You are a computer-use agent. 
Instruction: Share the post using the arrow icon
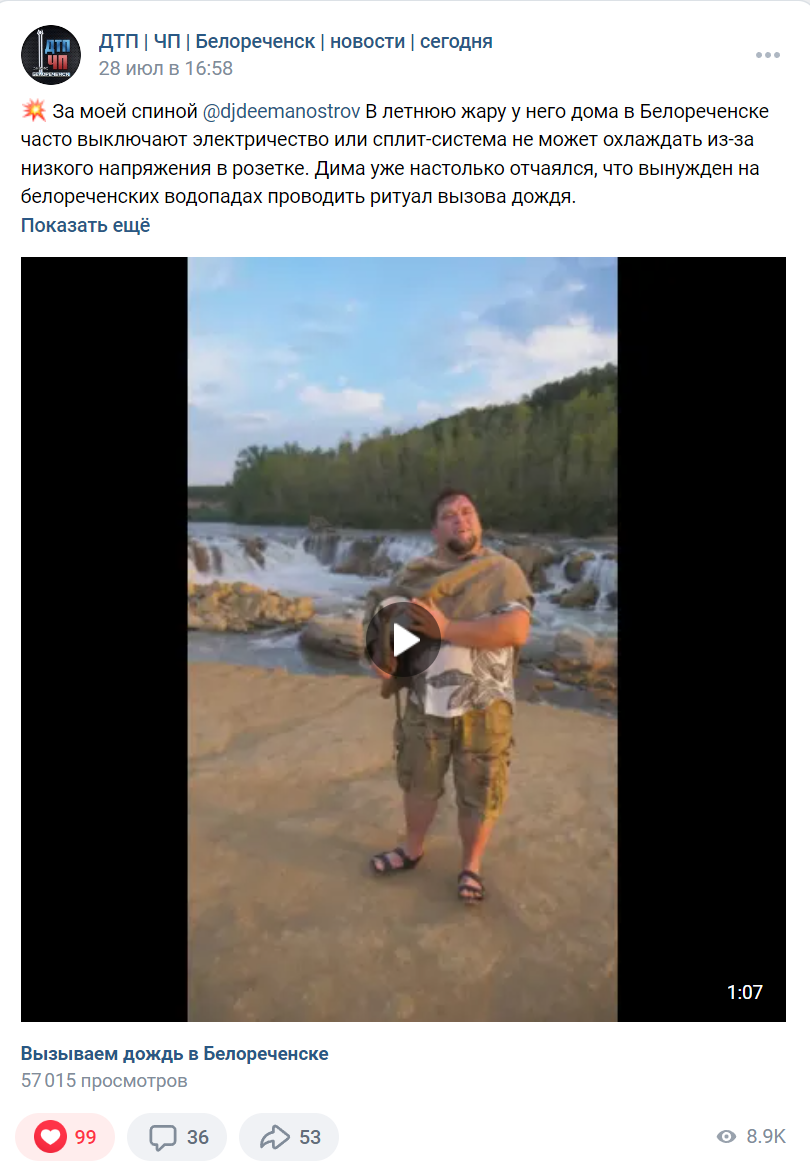274,1137
